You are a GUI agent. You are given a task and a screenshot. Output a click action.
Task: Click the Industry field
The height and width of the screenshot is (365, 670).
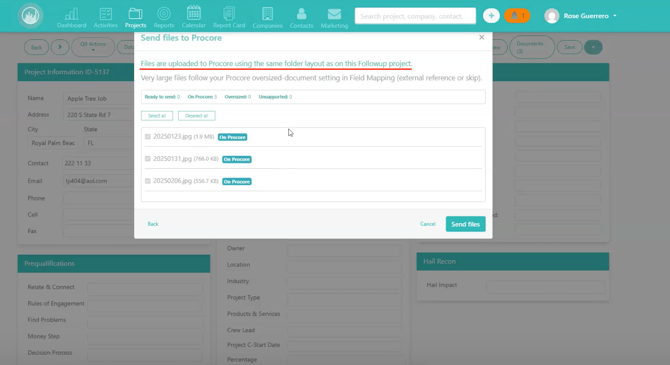(x=344, y=282)
